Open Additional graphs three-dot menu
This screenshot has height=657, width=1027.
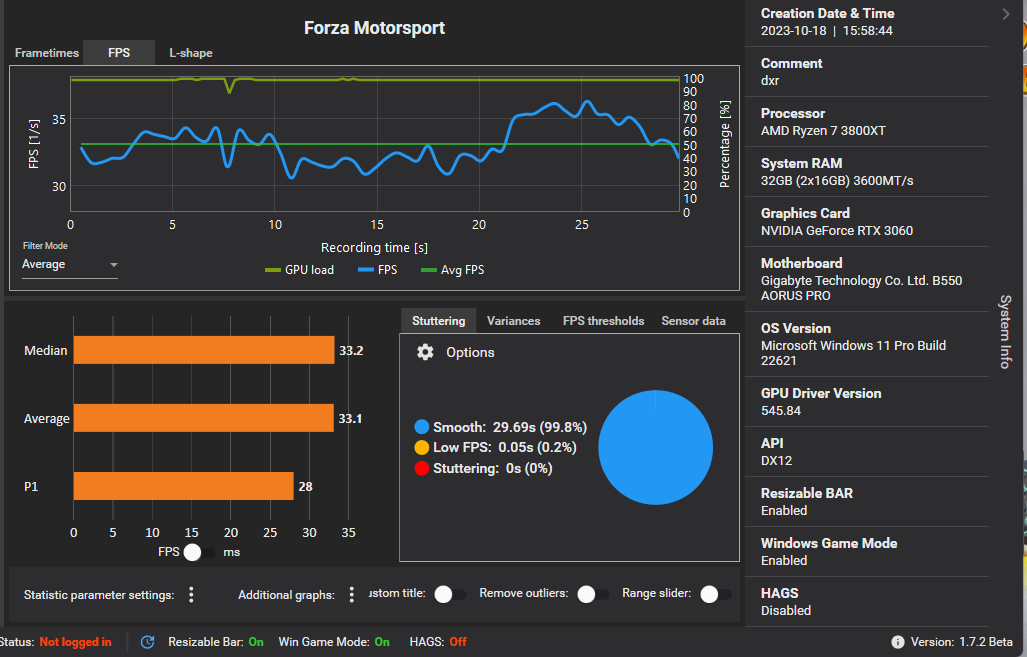[352, 595]
